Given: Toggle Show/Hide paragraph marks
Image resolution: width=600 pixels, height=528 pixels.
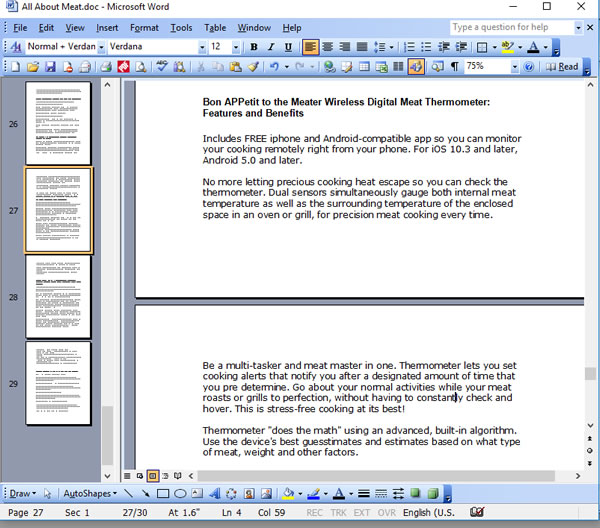Looking at the screenshot, I should pos(455,67).
